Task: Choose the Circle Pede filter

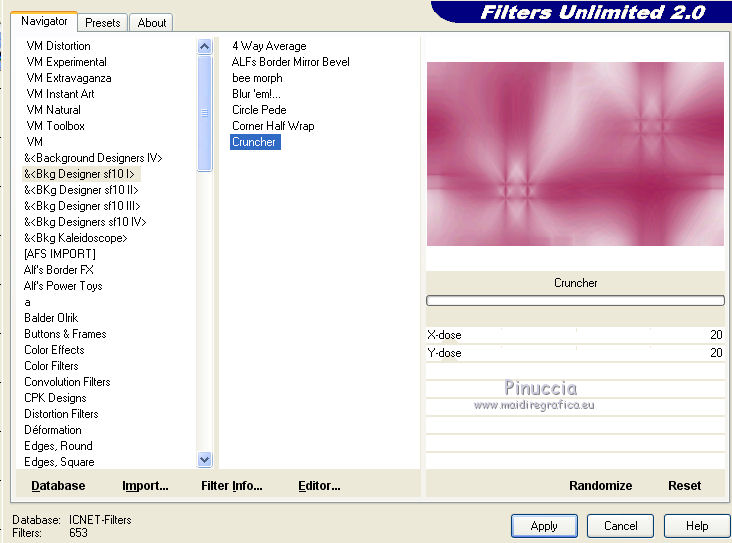Action: pyautogui.click(x=259, y=110)
